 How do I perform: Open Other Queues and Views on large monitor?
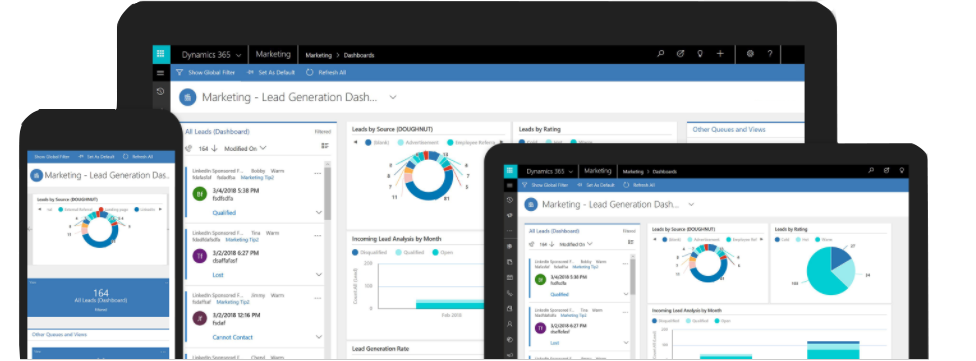click(729, 129)
